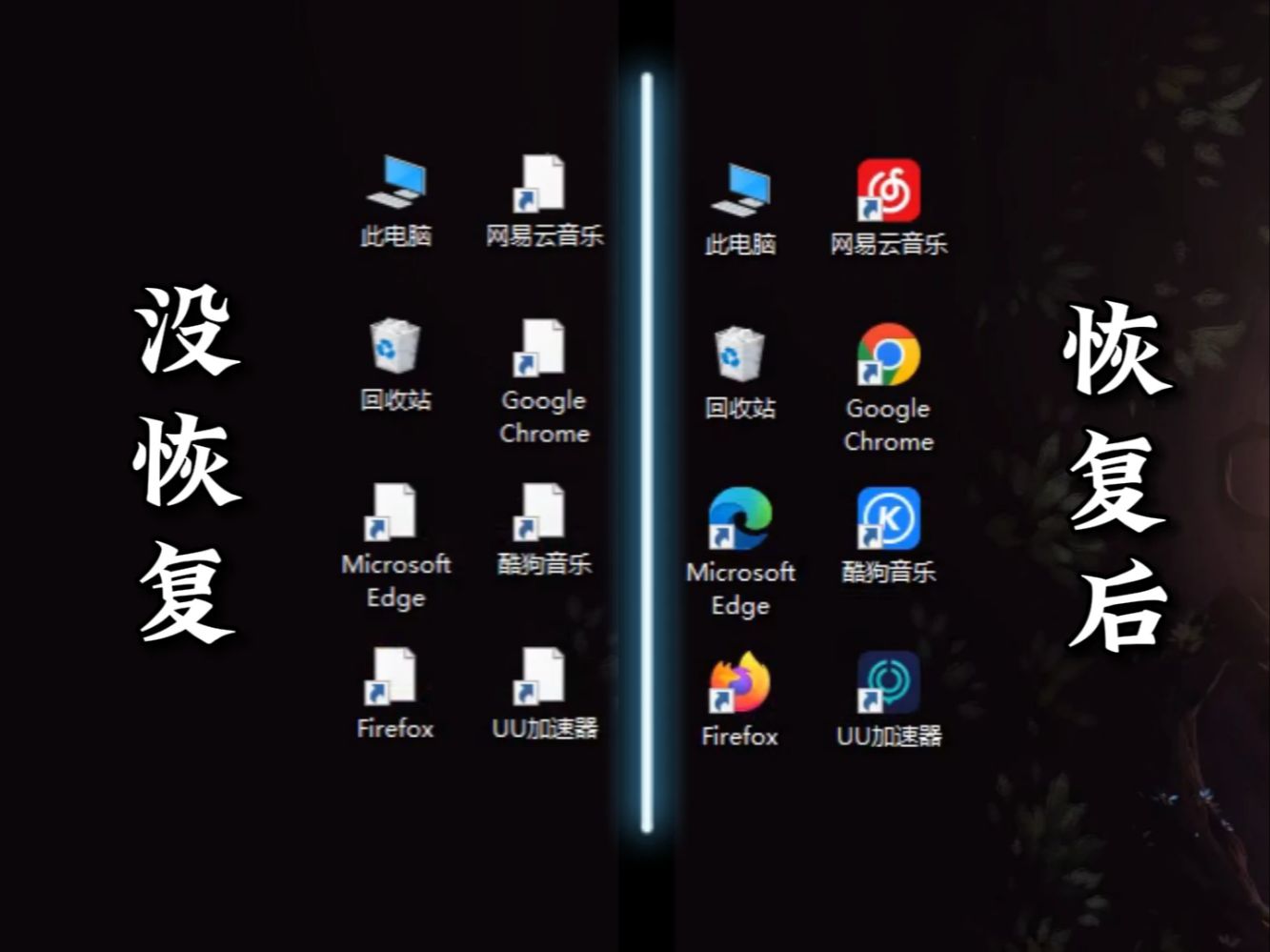Click the right 酷狗音乐 text label
The width and height of the screenshot is (1270, 952).
coord(889,572)
